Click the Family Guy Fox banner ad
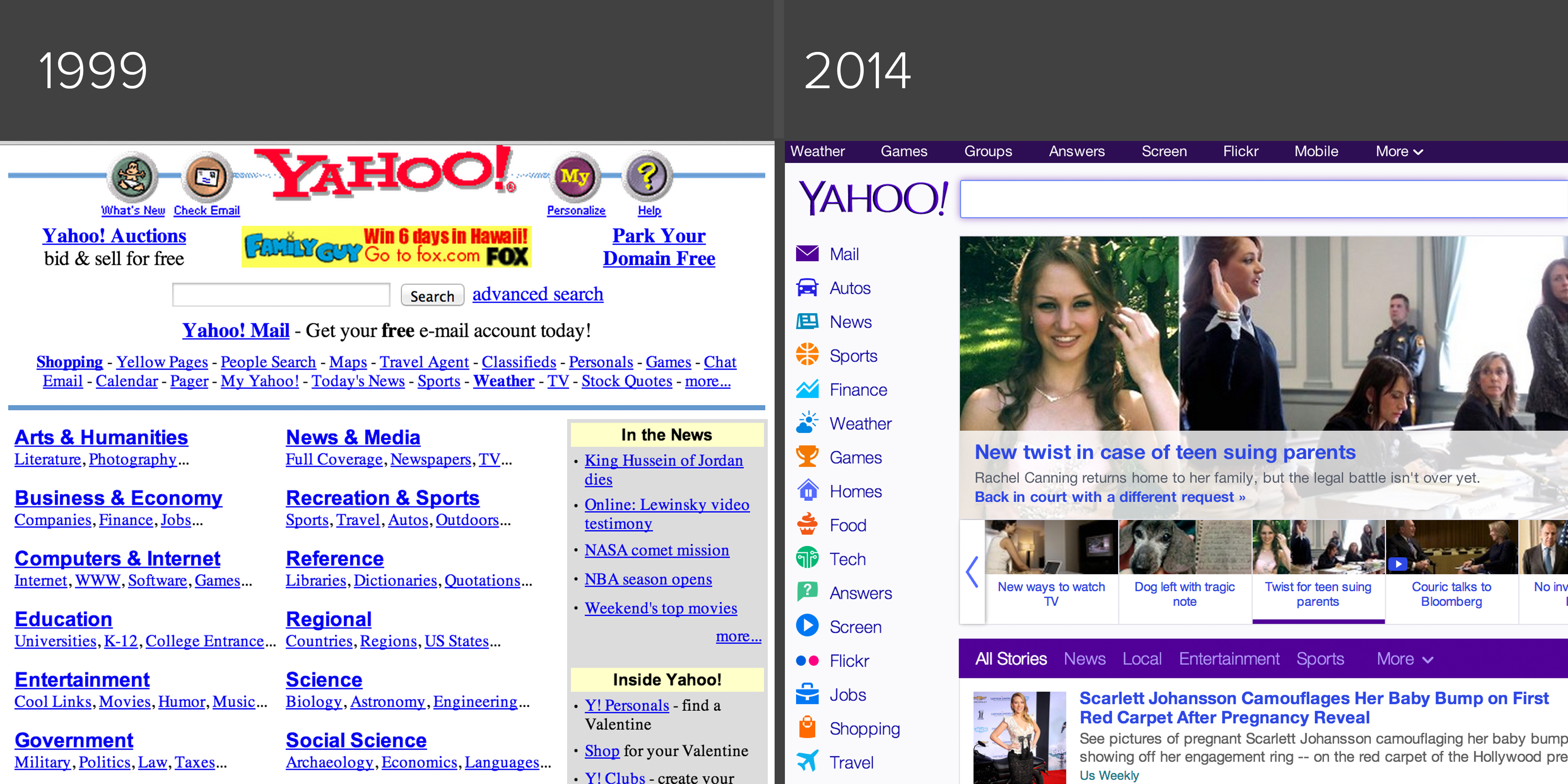 (x=387, y=247)
